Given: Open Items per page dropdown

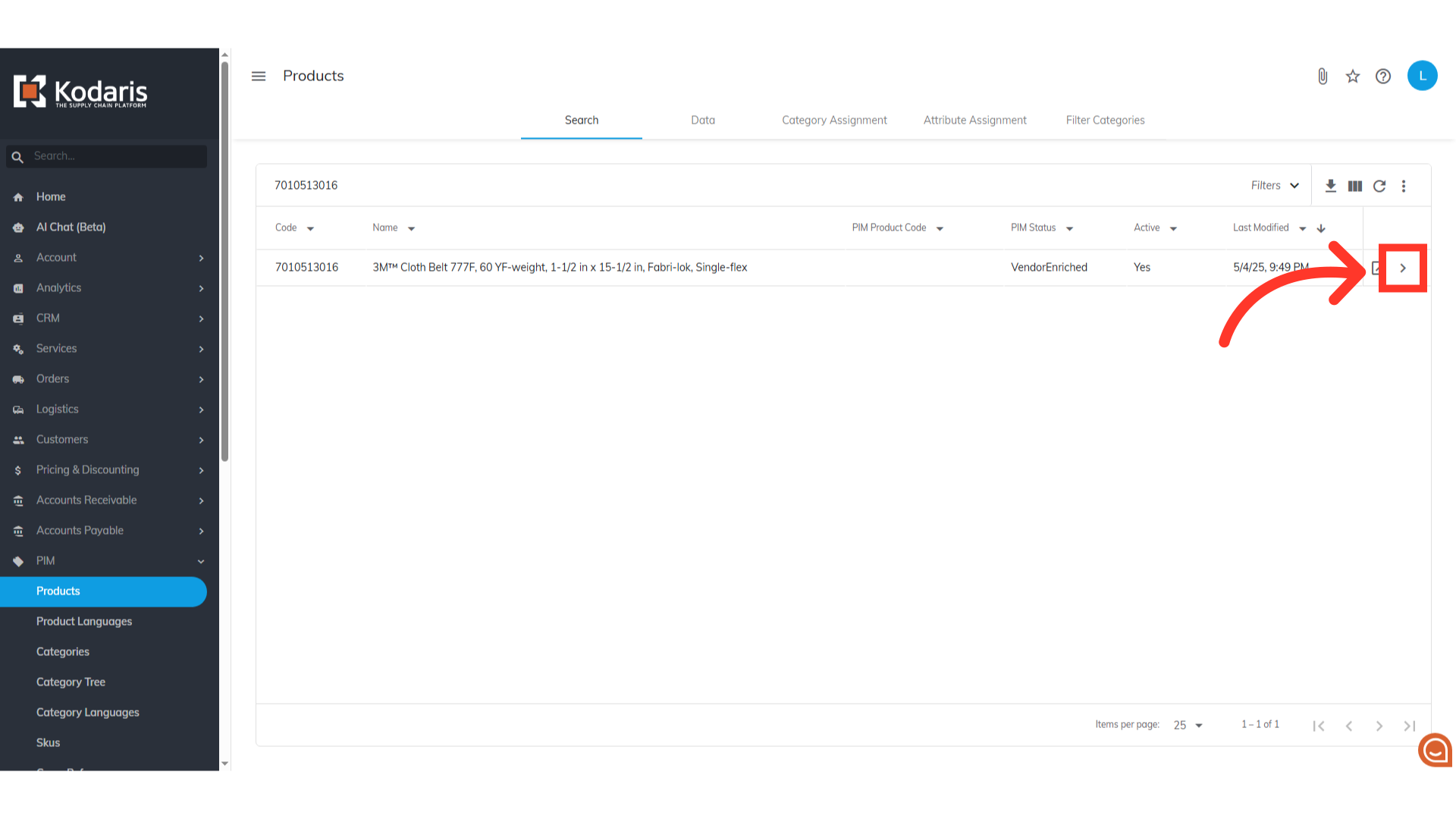Looking at the screenshot, I should [x=1188, y=725].
